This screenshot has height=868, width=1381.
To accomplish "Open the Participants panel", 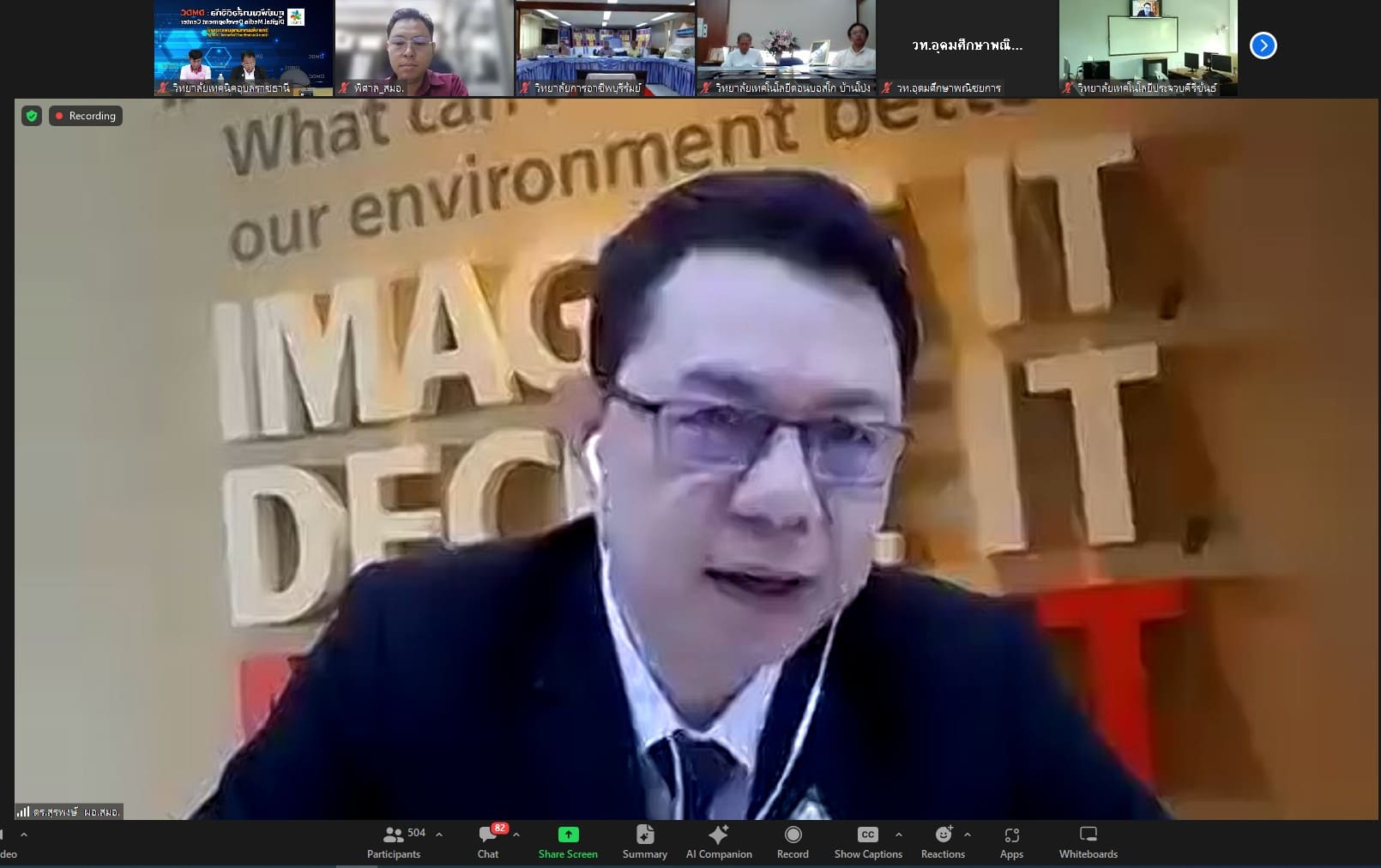I will [394, 841].
